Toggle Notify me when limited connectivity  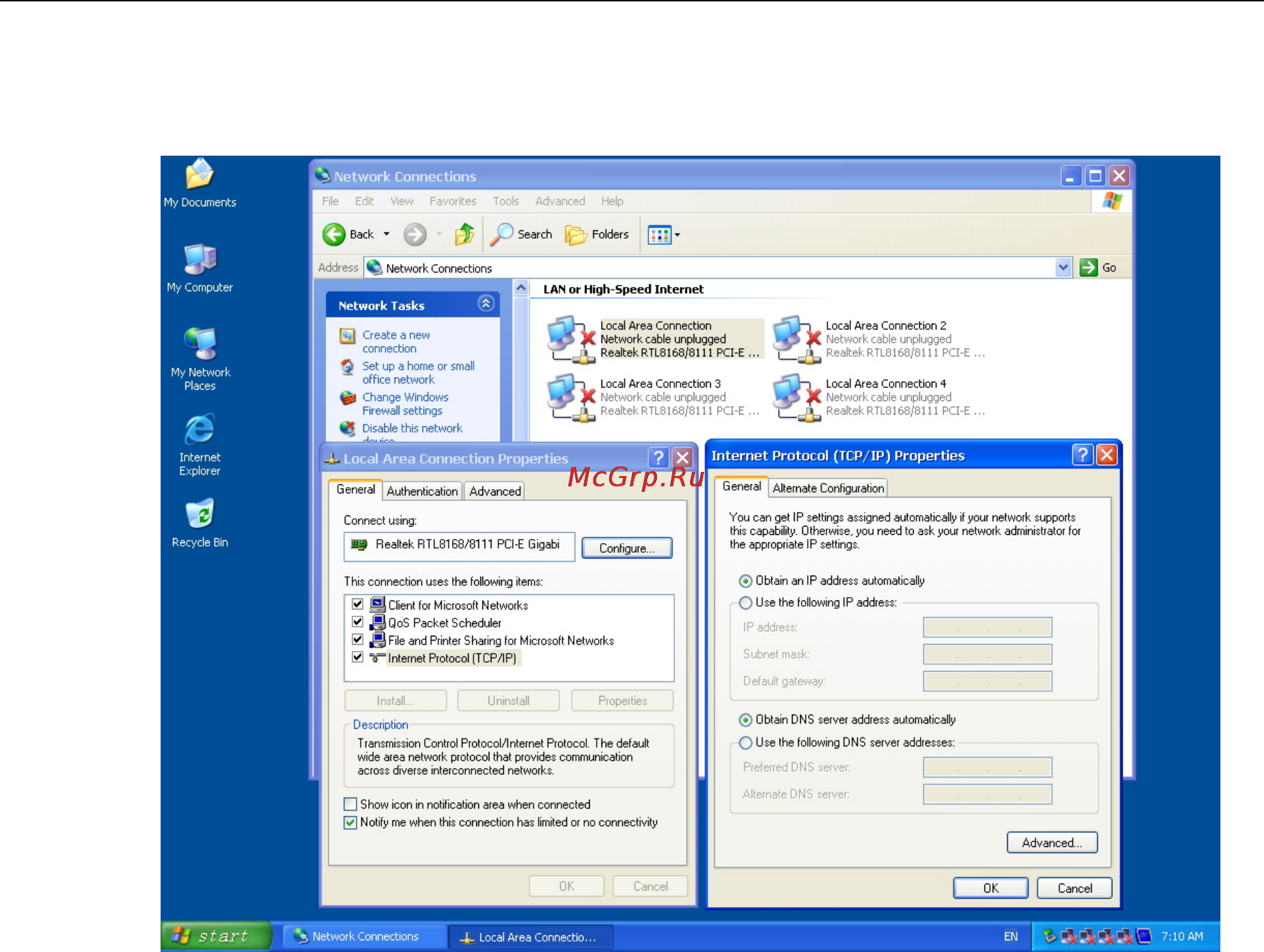(351, 822)
